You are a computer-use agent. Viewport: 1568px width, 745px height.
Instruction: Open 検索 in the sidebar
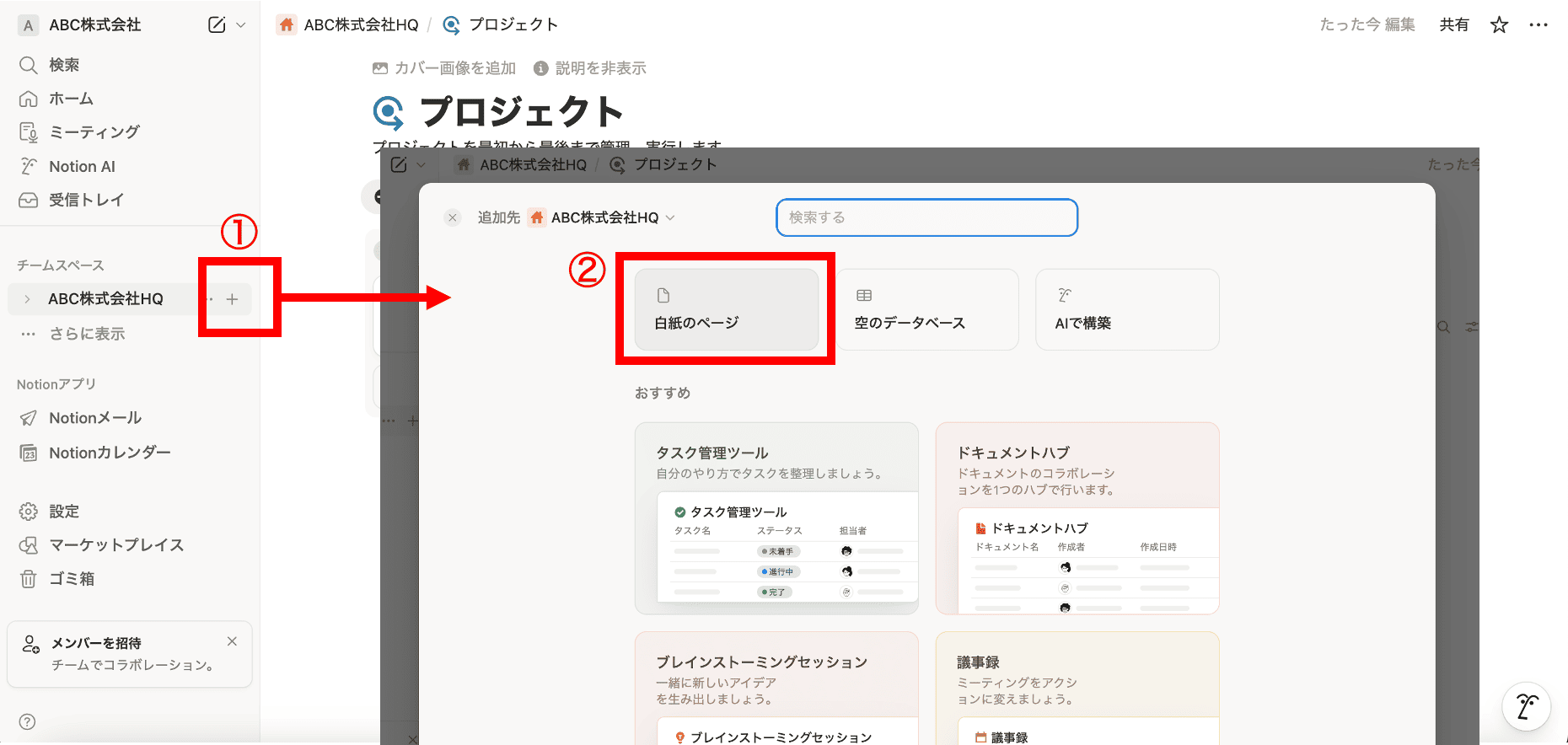[130, 65]
